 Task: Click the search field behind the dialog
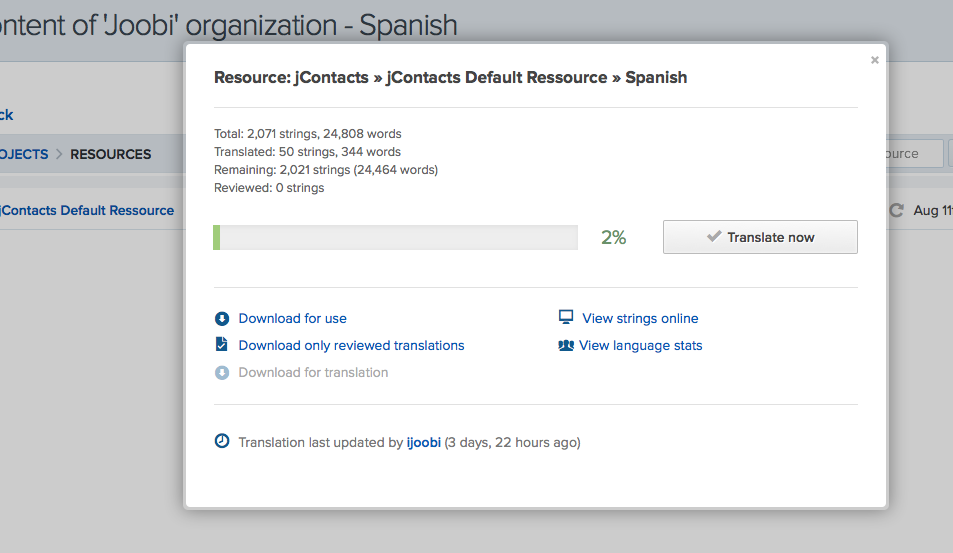point(915,154)
